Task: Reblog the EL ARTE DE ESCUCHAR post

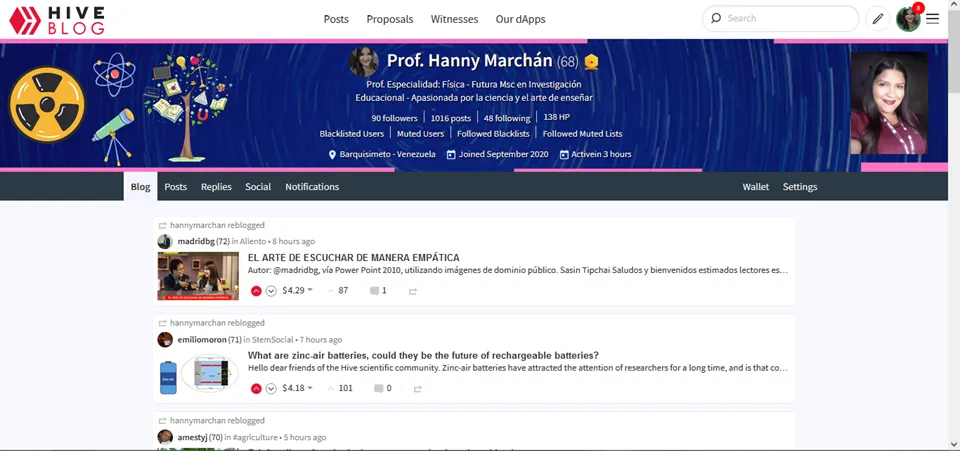Action: [x=413, y=291]
